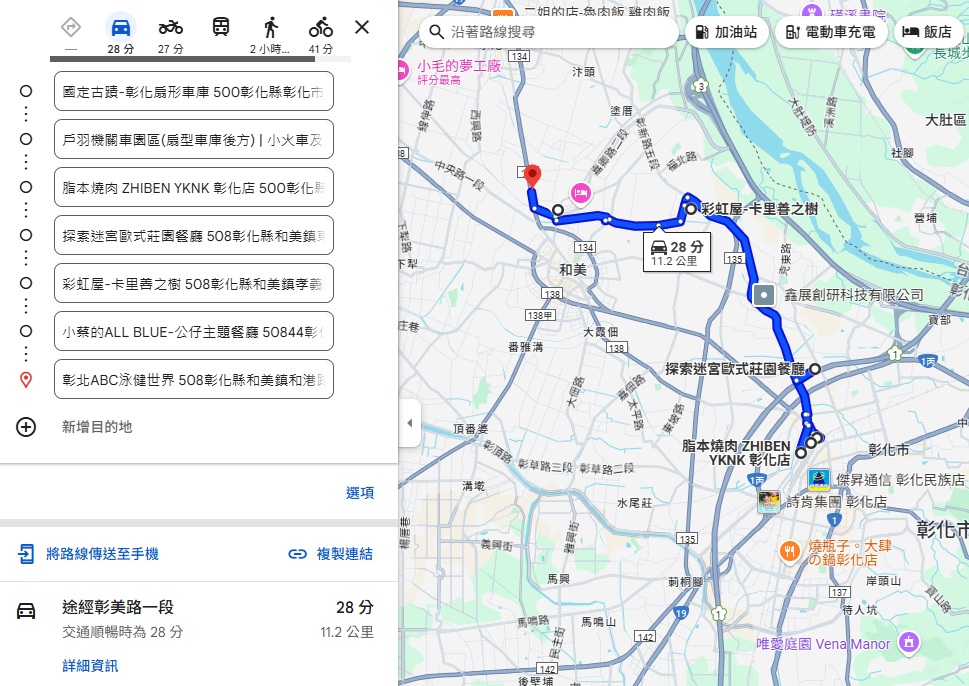Click the 燒瓶子。大肆の鍋彰化店 restaurant marker
The image size is (969, 686).
pyautogui.click(x=789, y=551)
